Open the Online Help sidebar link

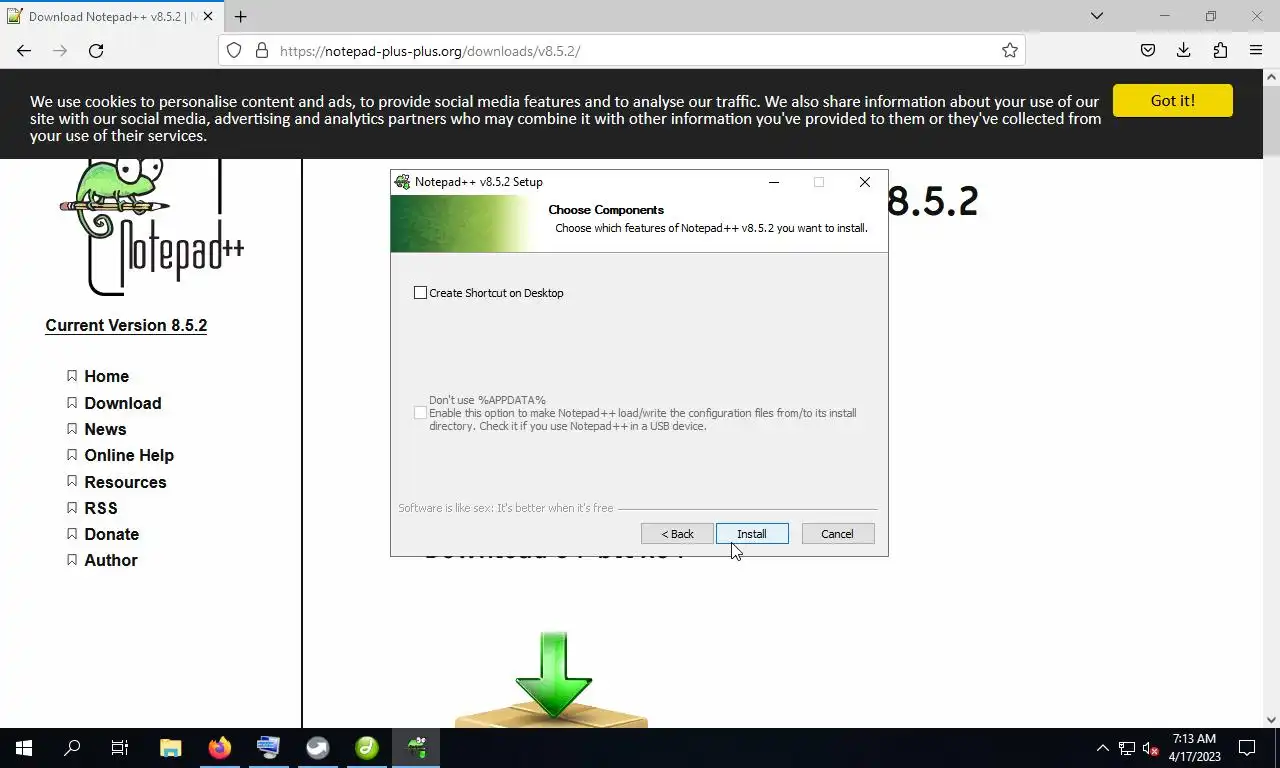pyautogui.click(x=129, y=455)
